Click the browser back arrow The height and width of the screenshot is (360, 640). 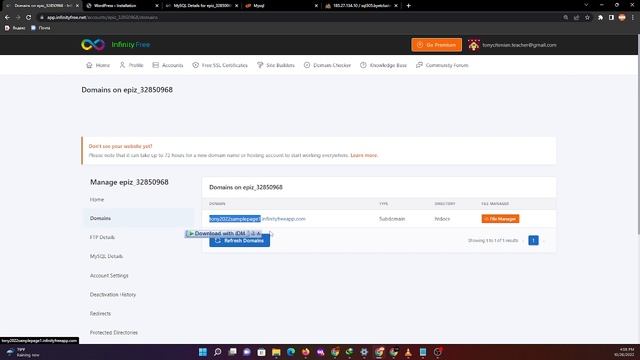[x=7, y=18]
